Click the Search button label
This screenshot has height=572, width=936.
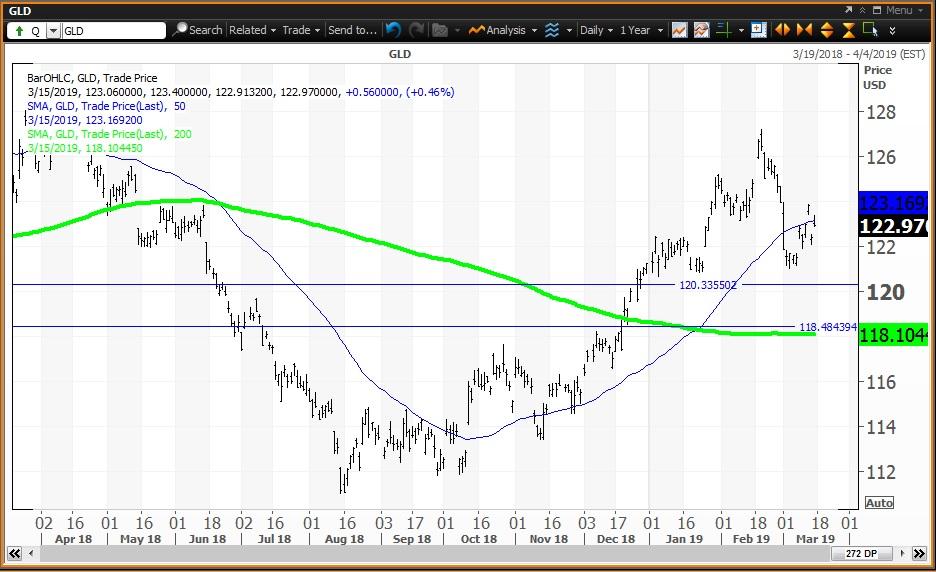(x=205, y=30)
